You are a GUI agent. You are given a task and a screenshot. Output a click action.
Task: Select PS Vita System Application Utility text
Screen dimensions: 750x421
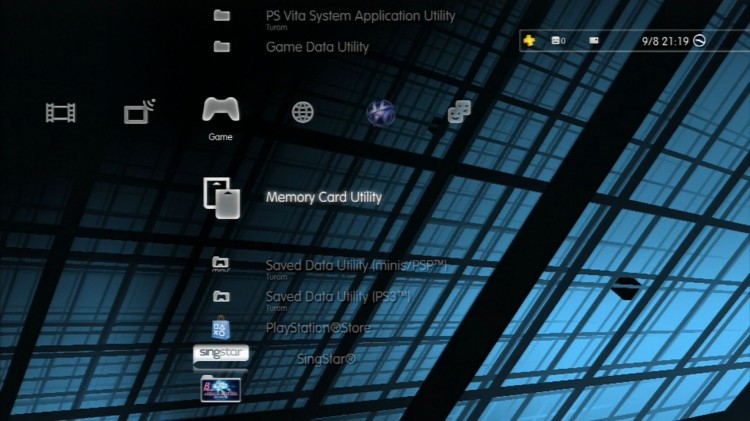360,16
